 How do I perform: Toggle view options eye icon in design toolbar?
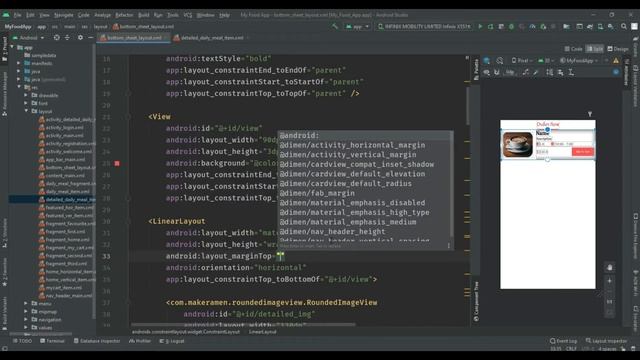tap(487, 72)
